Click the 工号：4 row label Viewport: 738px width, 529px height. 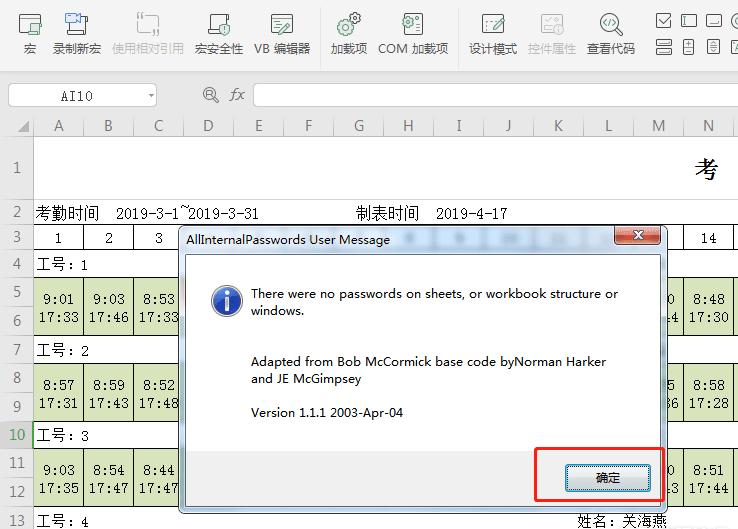tap(63, 521)
